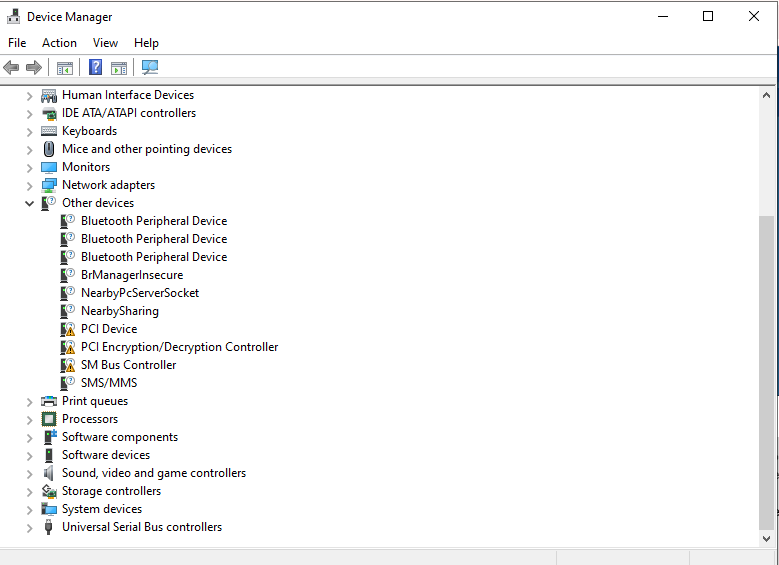
Task: Select the SMS/MMS device label
Action: 109,383
